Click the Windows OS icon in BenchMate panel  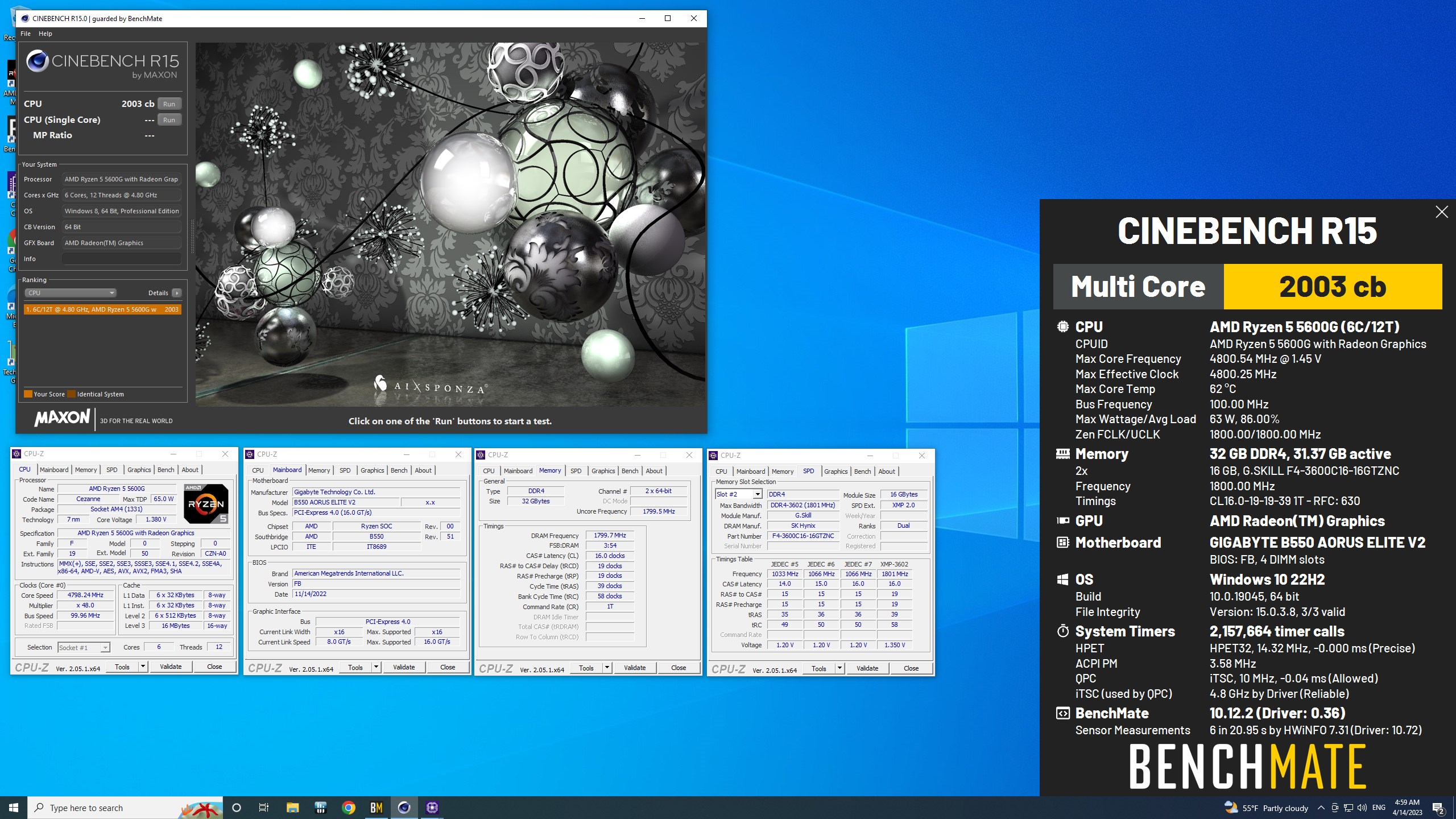(1062, 579)
